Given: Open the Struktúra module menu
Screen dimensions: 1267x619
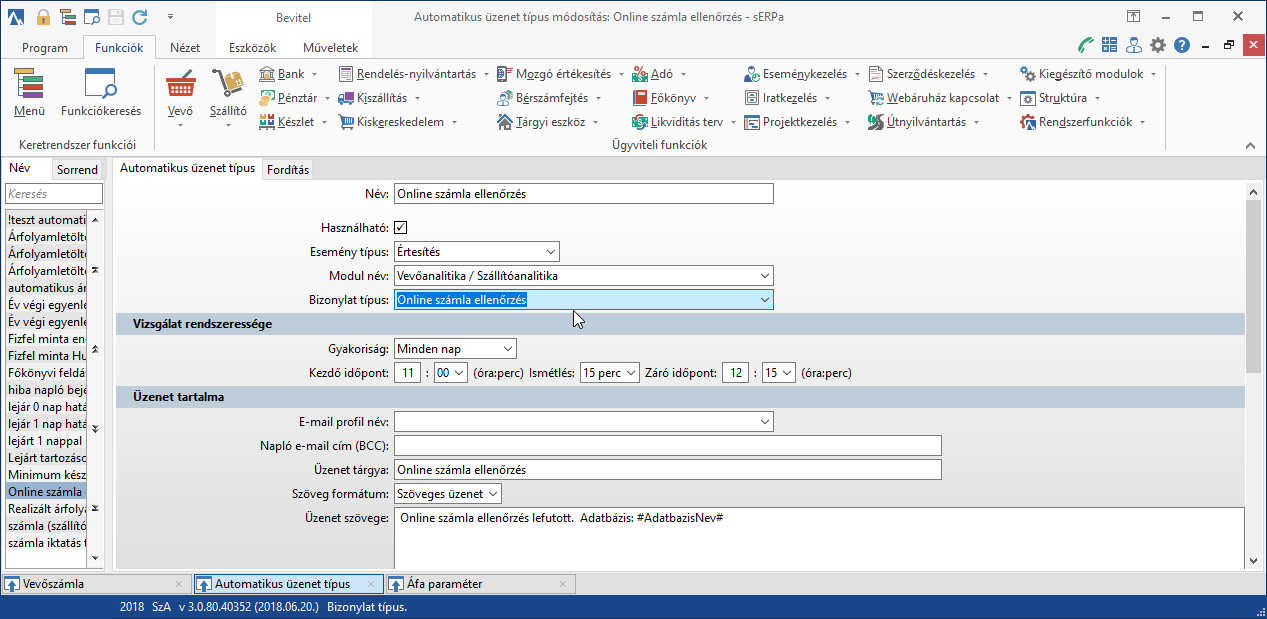Looking at the screenshot, I should 1060,98.
